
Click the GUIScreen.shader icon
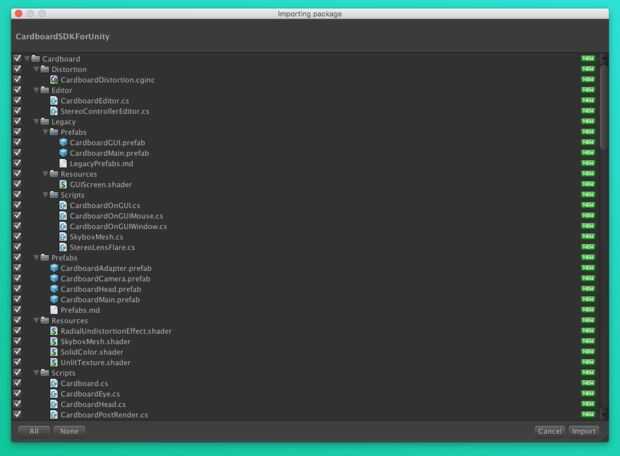point(63,184)
